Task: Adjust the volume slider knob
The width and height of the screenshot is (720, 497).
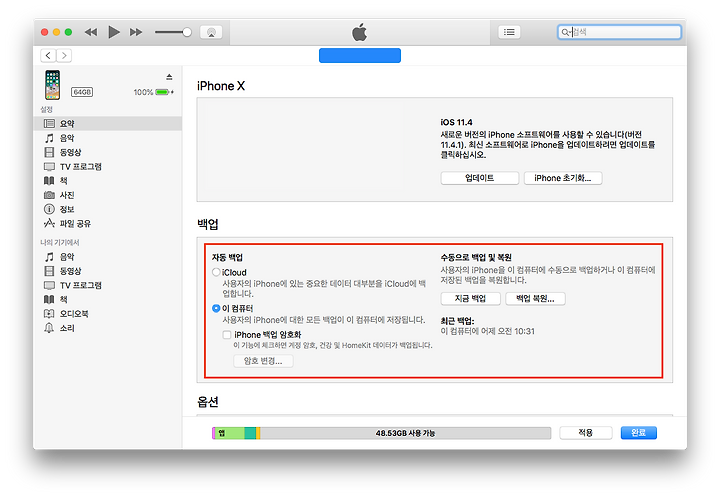Action: [x=186, y=32]
